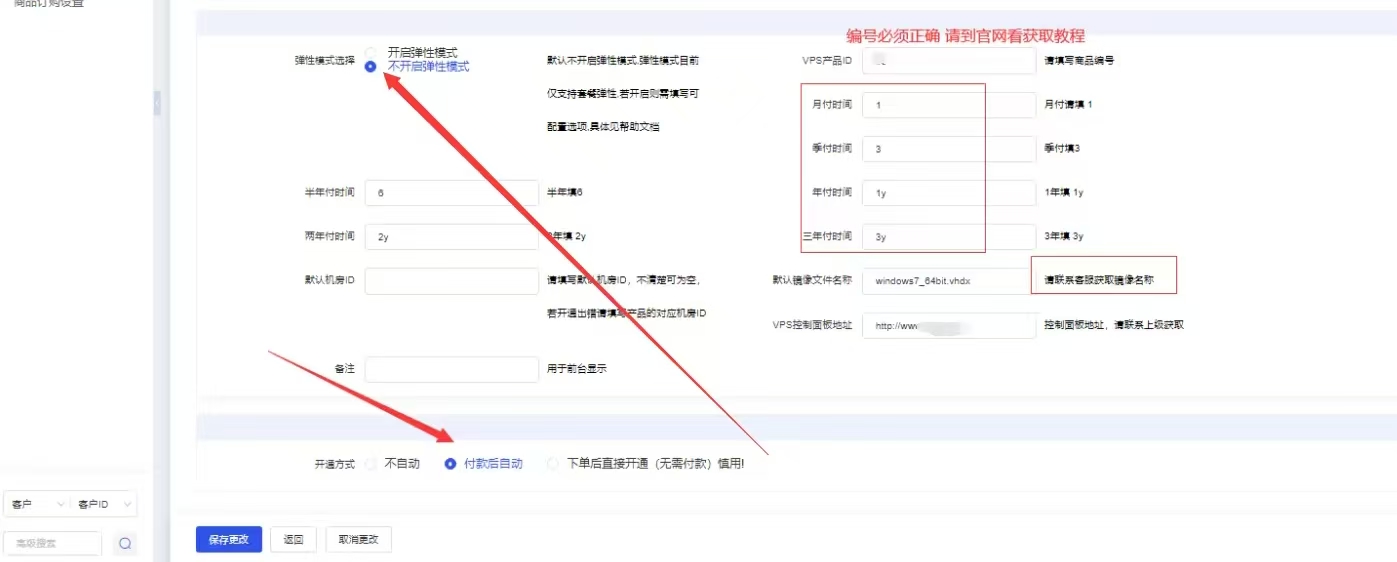
Task: Choose 付款后自动 provisioning option
Action: [x=450, y=464]
